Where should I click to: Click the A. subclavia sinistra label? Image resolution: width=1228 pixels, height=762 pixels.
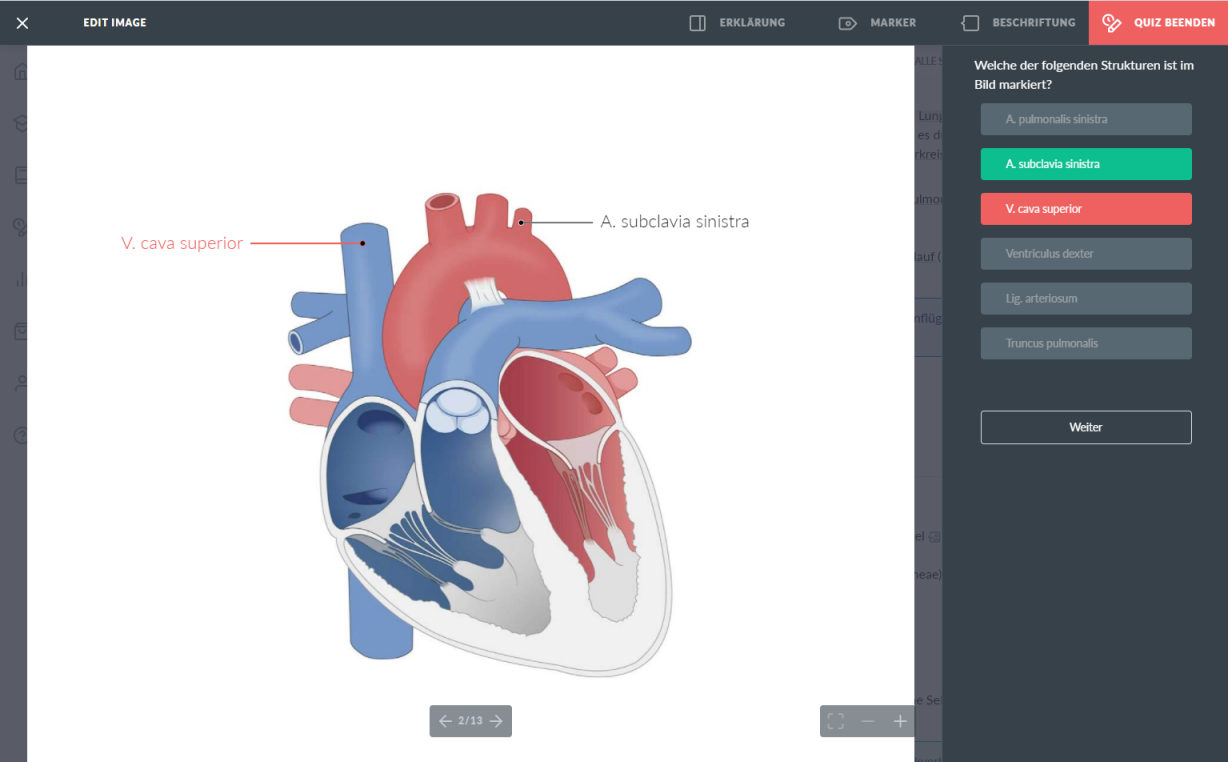(674, 222)
